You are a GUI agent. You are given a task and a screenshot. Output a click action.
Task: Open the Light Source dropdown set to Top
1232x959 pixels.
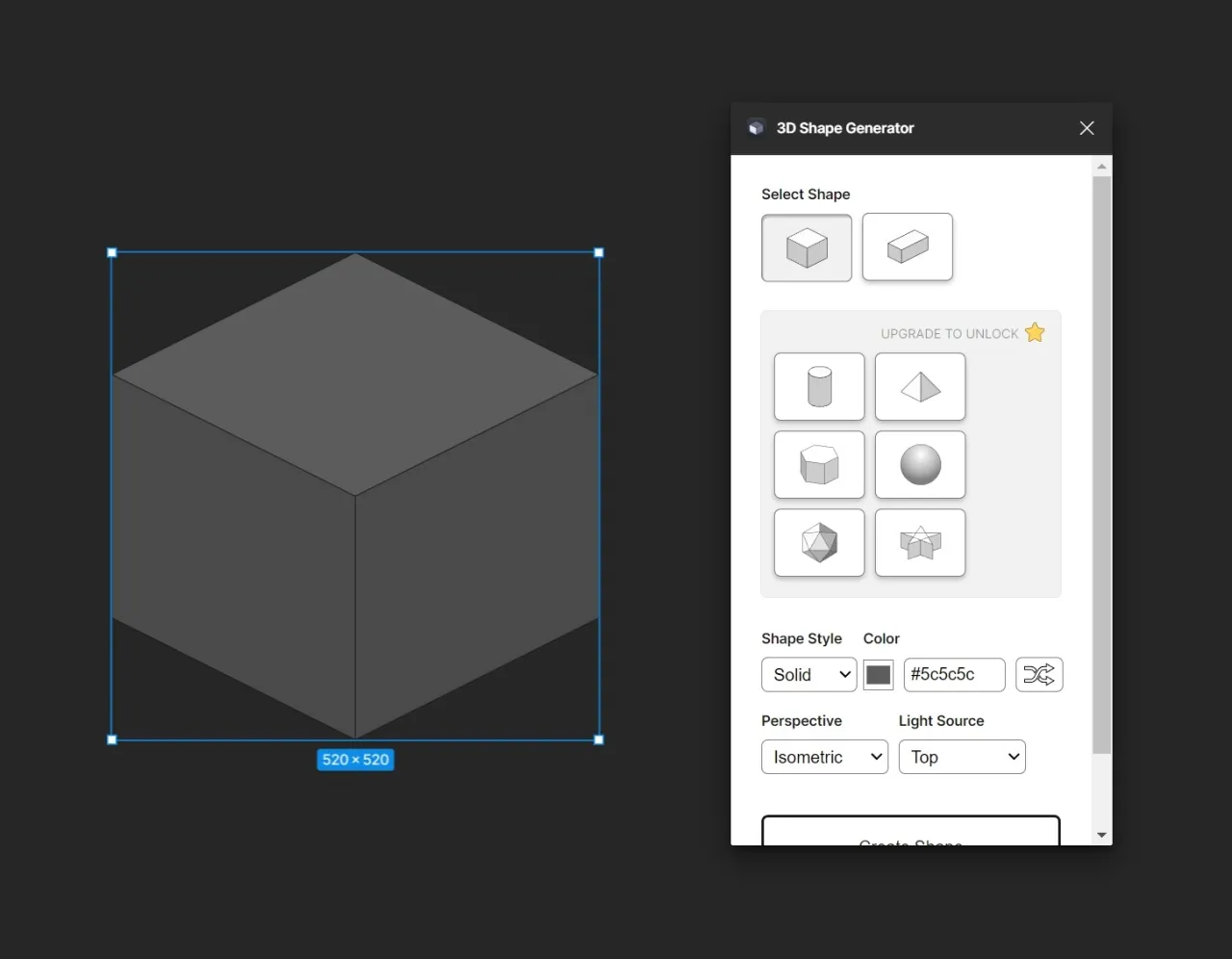click(x=962, y=757)
